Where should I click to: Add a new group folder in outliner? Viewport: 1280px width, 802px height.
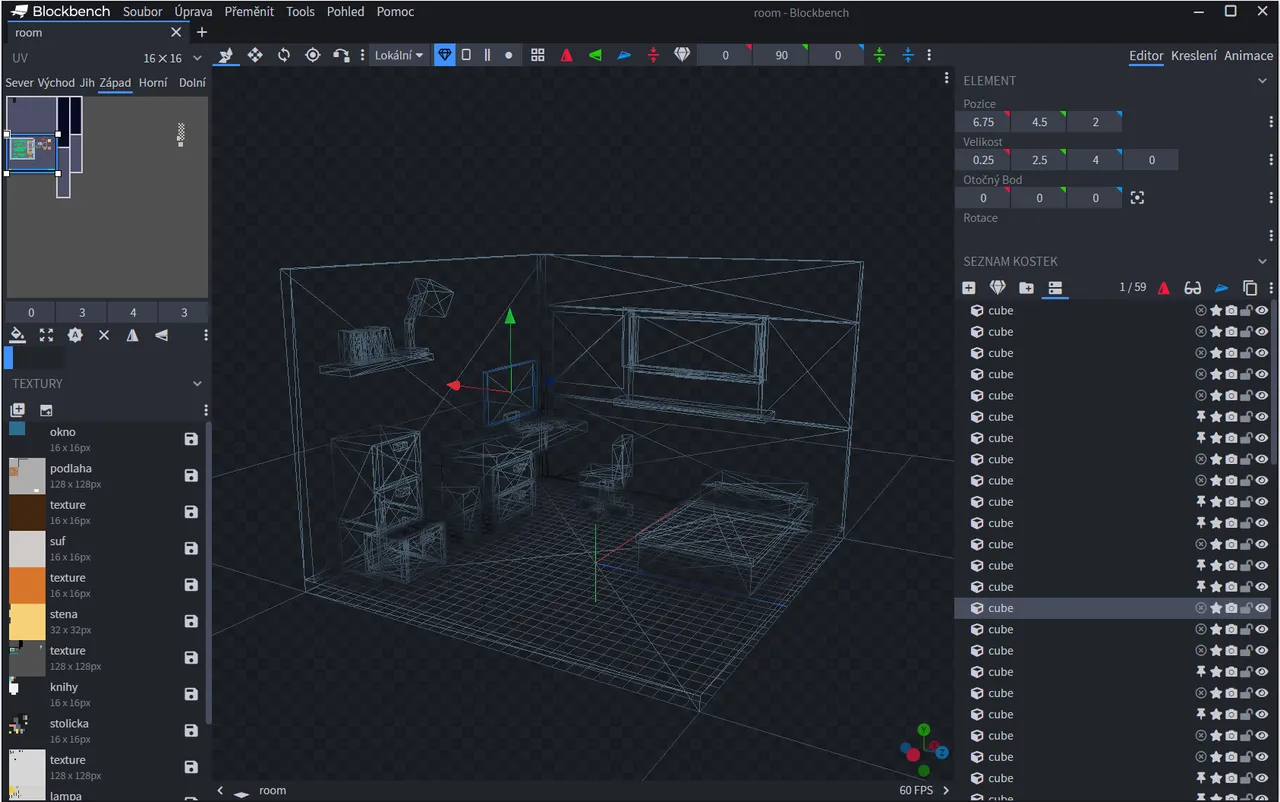click(1026, 287)
